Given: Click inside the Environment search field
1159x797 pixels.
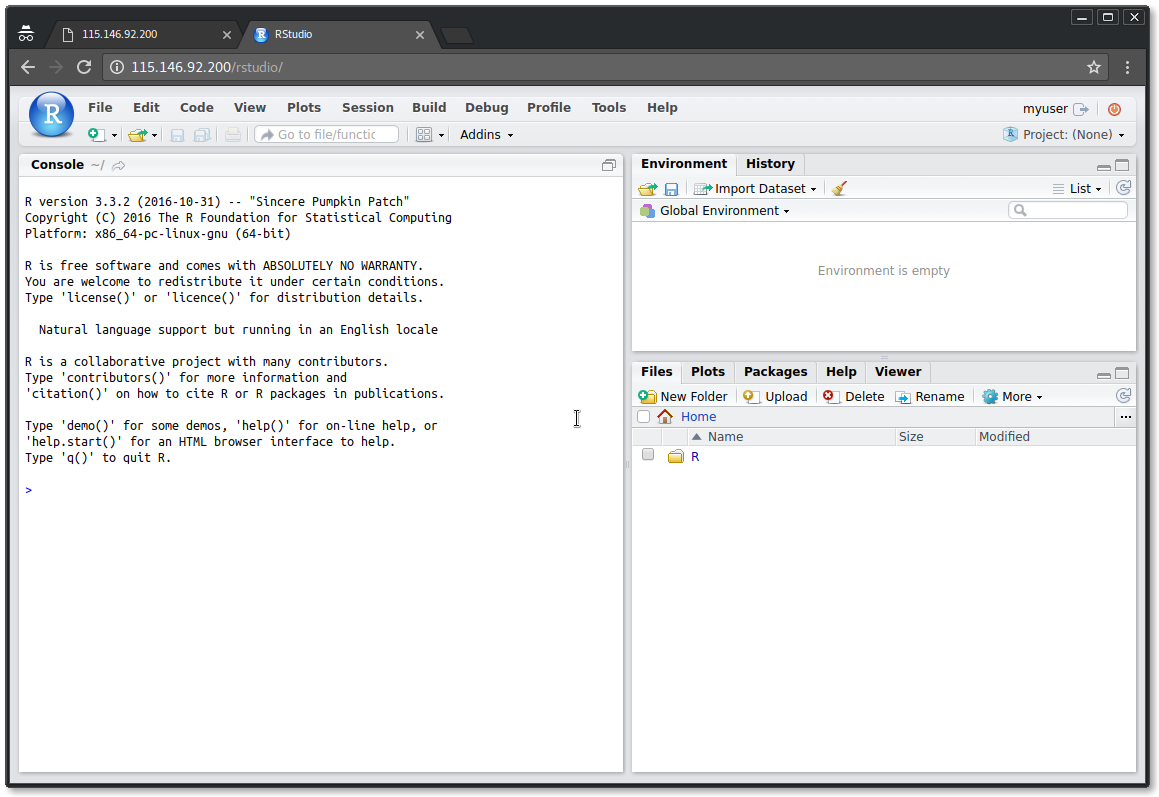Looking at the screenshot, I should 1070,210.
